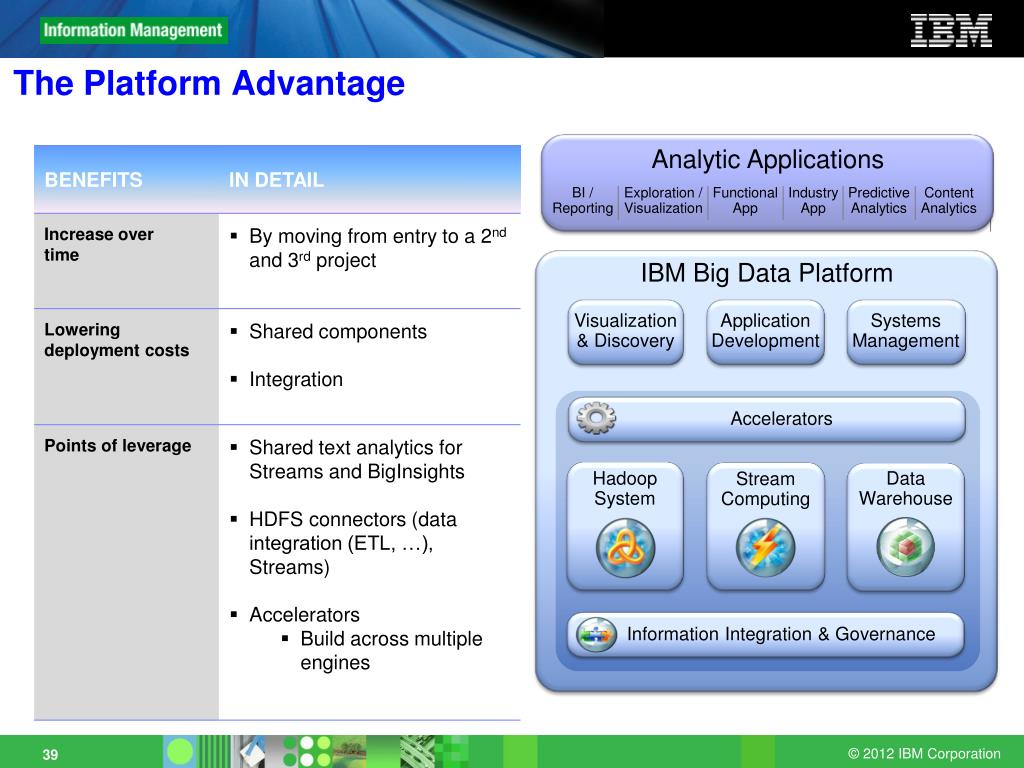Click the Hadoop System knot icon
This screenshot has height=768, width=1024.
[625, 548]
